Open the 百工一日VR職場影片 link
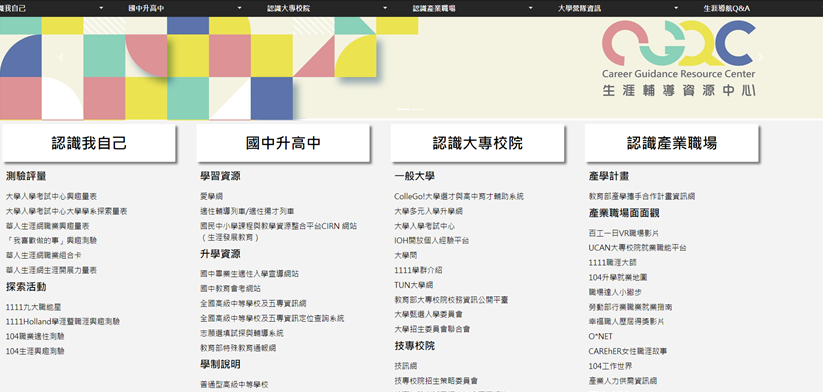Viewport: 823px width, 392px height. tap(624, 233)
